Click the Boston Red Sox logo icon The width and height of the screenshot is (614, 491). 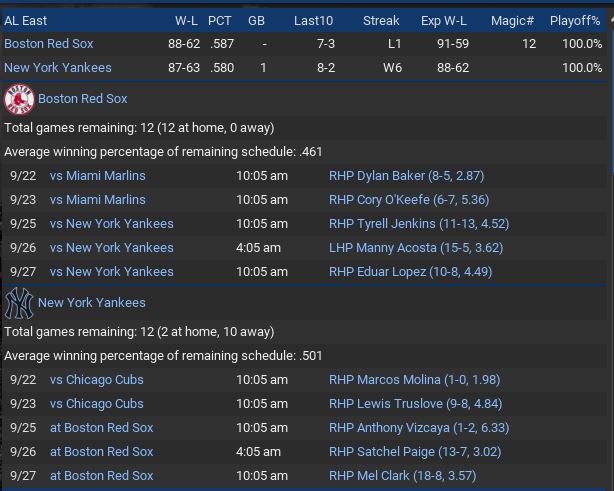tap(19, 99)
